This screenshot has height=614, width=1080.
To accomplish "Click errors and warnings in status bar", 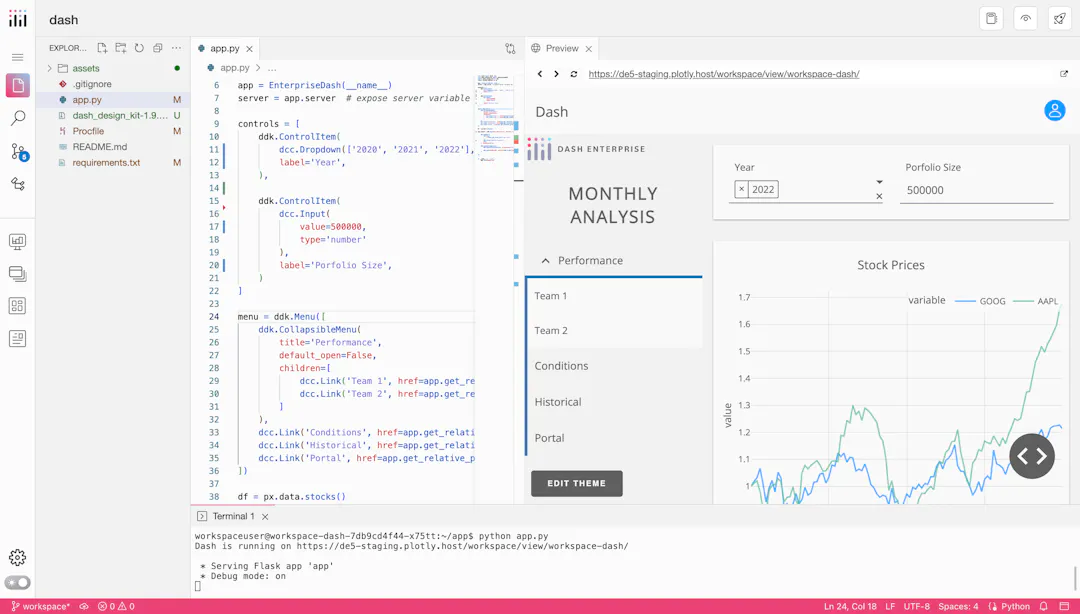I will click(x=116, y=606).
